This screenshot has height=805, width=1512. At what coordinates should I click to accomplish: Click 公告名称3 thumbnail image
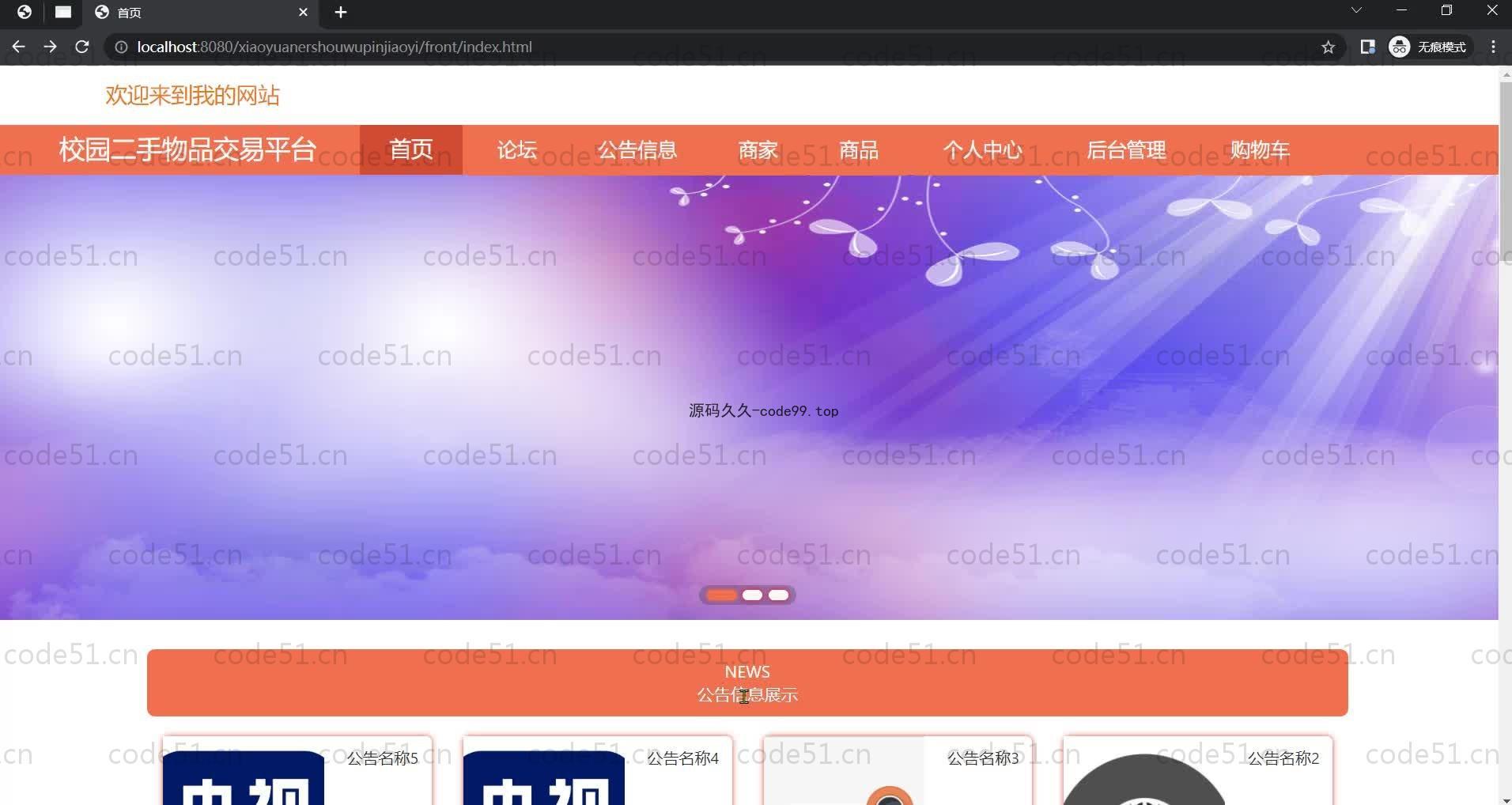click(x=844, y=772)
